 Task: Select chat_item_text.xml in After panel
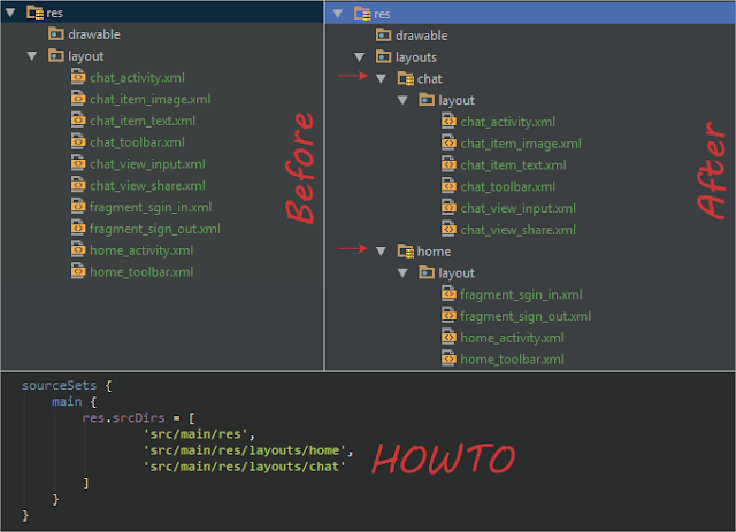click(514, 165)
